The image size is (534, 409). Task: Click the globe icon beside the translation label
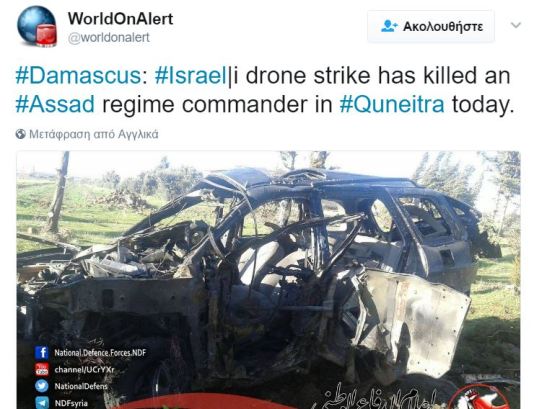(x=21, y=134)
